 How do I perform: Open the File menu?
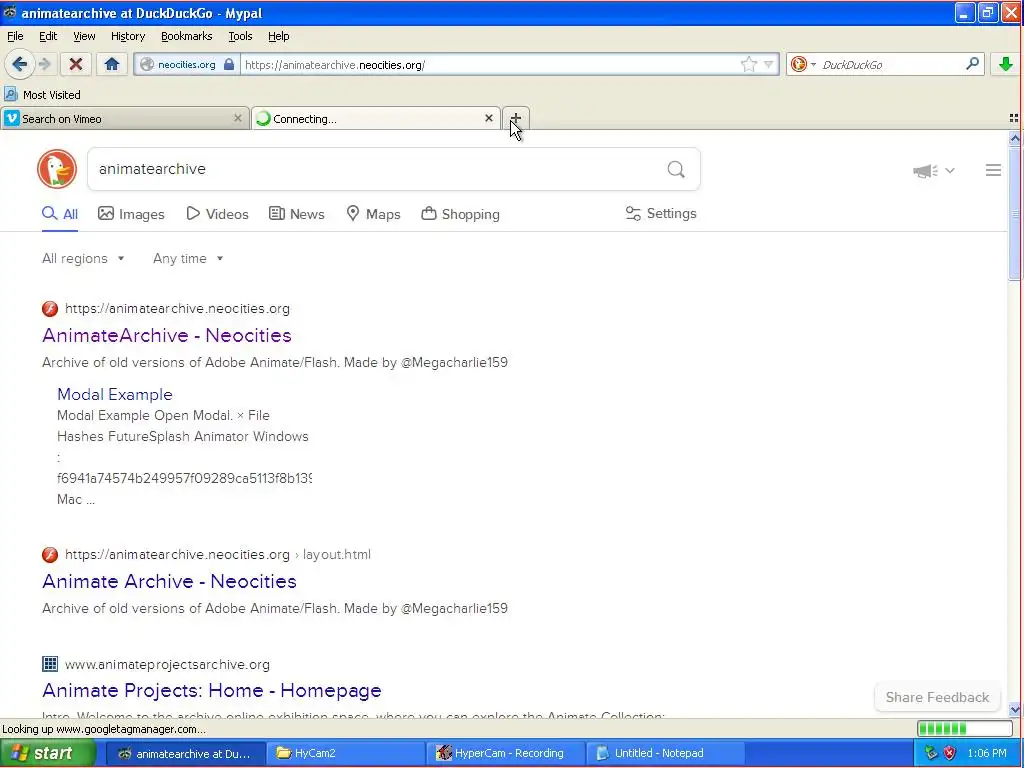pos(15,37)
